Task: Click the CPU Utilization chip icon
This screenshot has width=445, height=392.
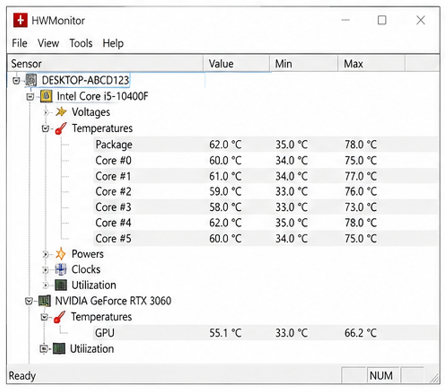Action: point(61,285)
